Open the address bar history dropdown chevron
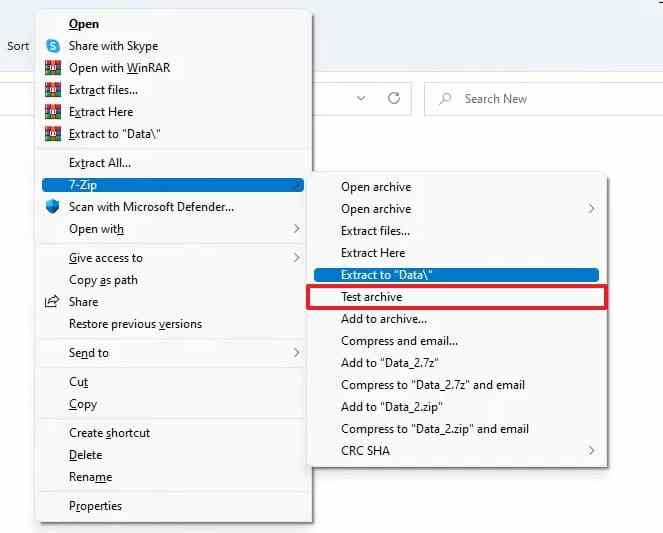The height and width of the screenshot is (533, 663). tap(361, 98)
